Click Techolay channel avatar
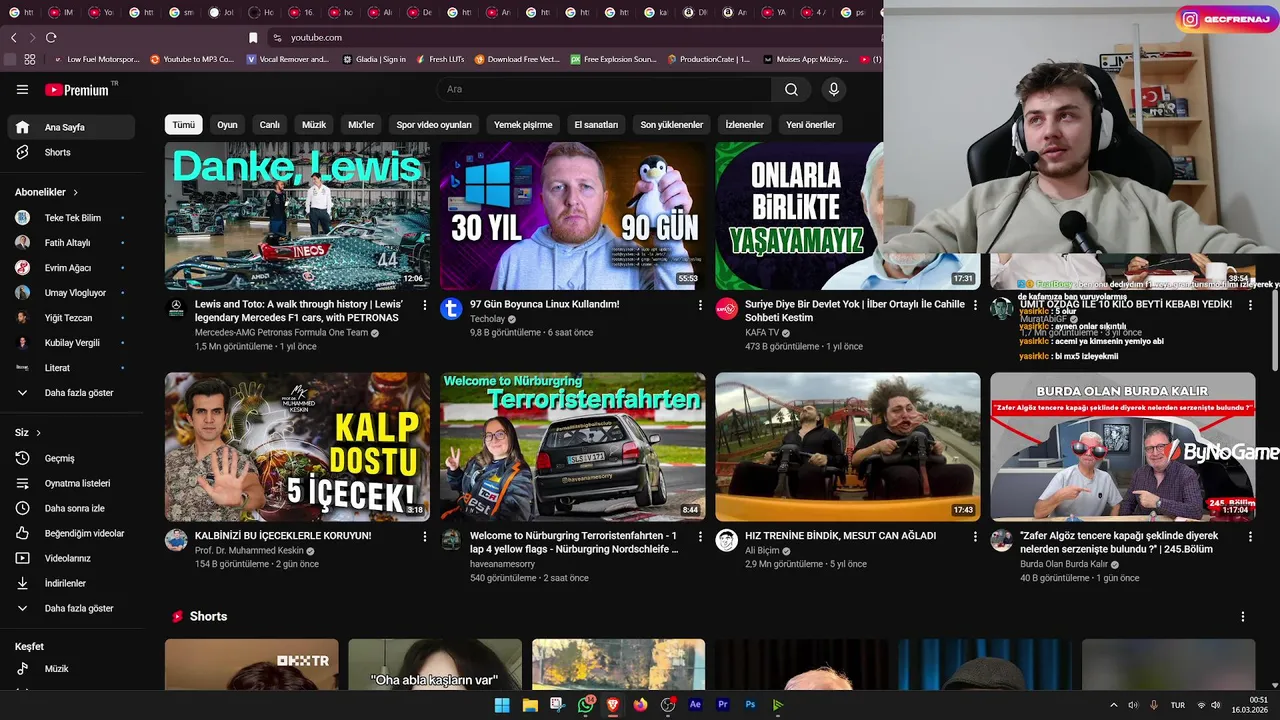Screen dimensions: 1280x720 [451, 309]
